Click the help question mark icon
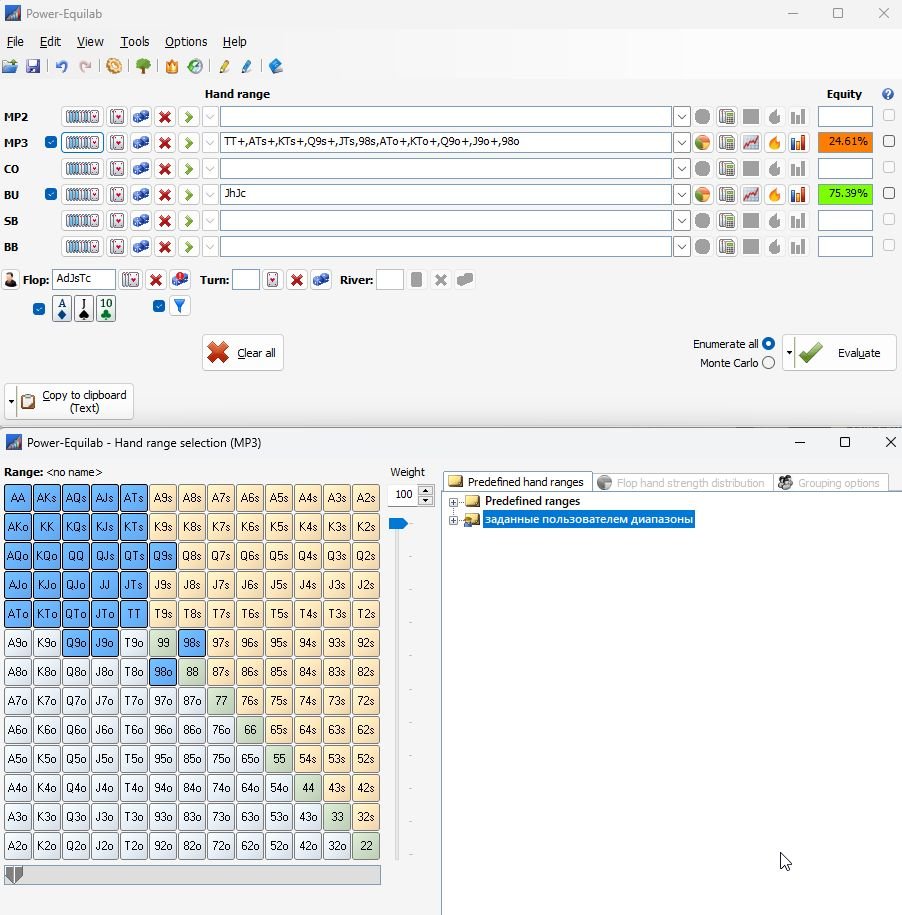This screenshot has height=915, width=902. pos(888,94)
